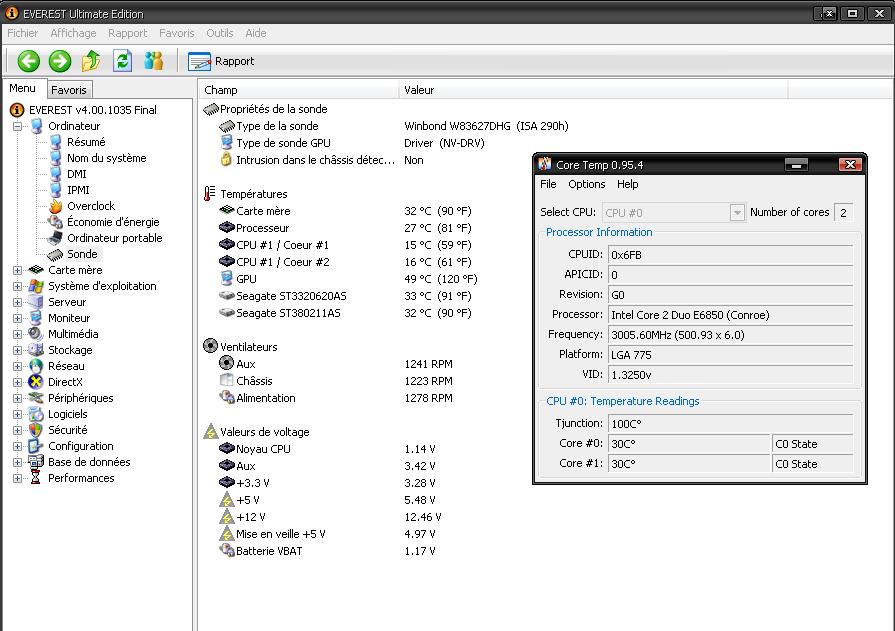
Task: Open the Outils menu
Action: 219,33
